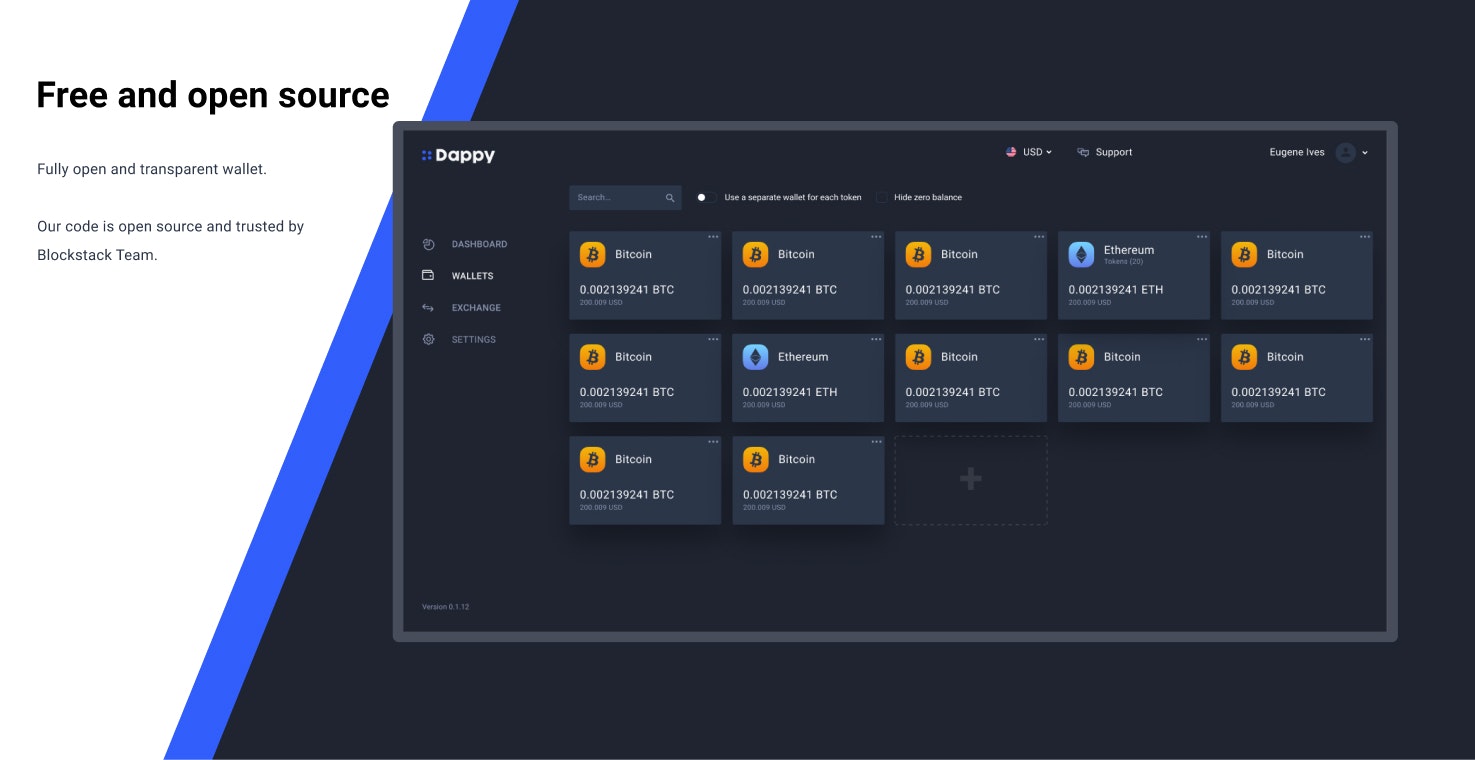Enable the 'Hide zero balance' checkbox
This screenshot has height=760, width=1475.
point(882,197)
